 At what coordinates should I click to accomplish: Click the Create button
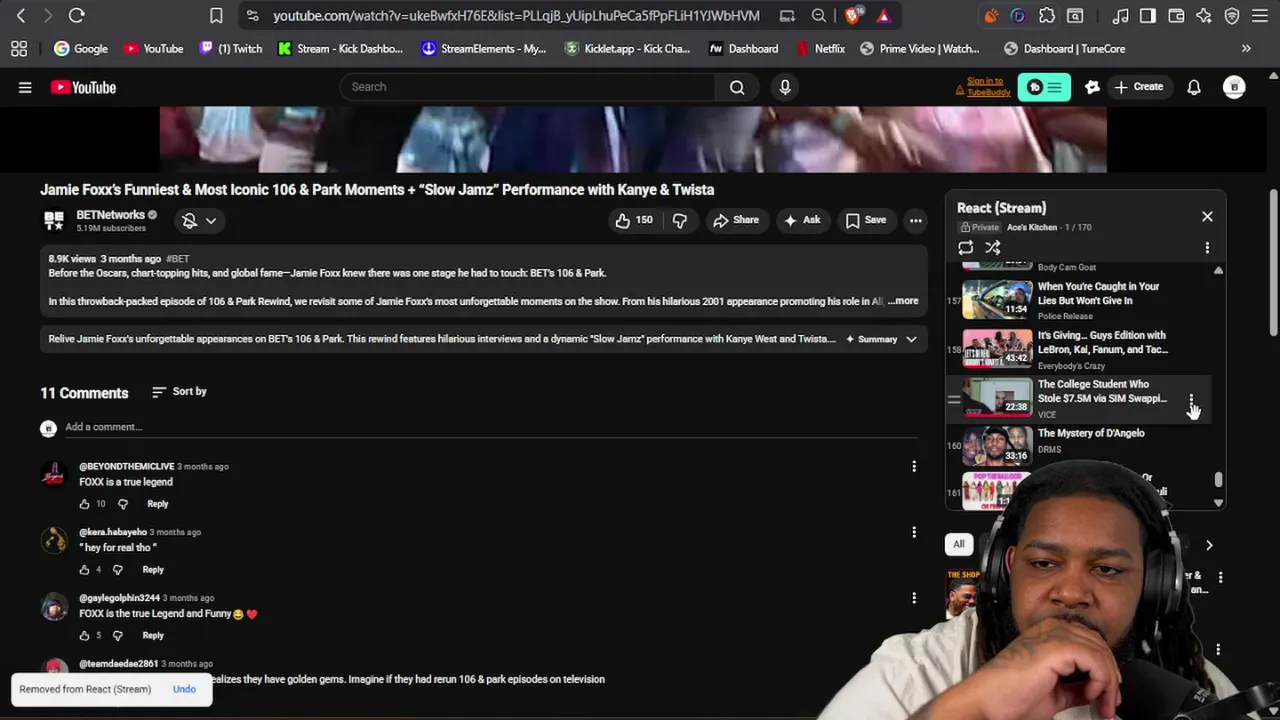pyautogui.click(x=1138, y=87)
